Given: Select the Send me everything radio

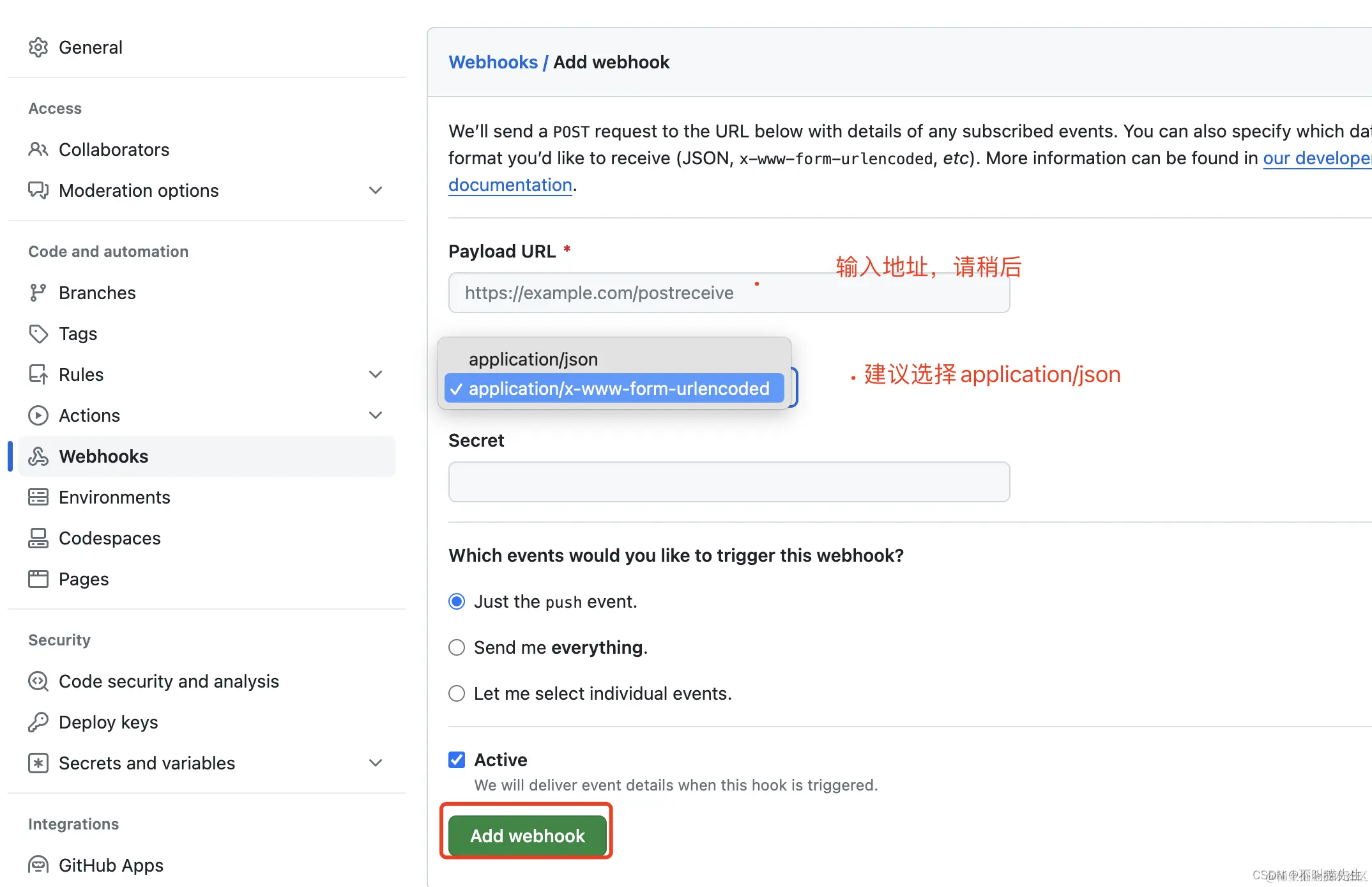Looking at the screenshot, I should click(x=457, y=647).
